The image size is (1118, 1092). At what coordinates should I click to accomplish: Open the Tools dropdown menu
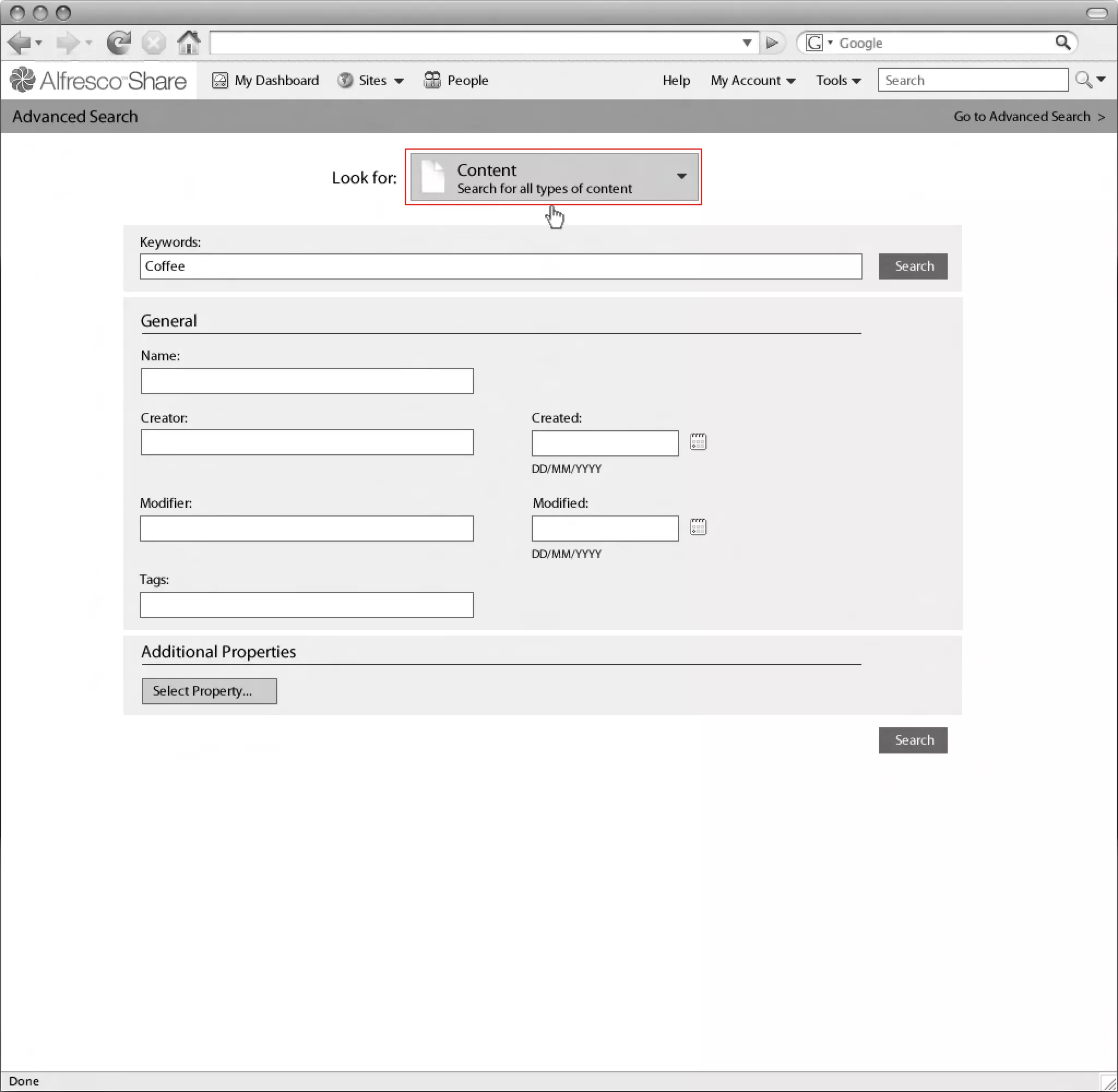pos(837,80)
